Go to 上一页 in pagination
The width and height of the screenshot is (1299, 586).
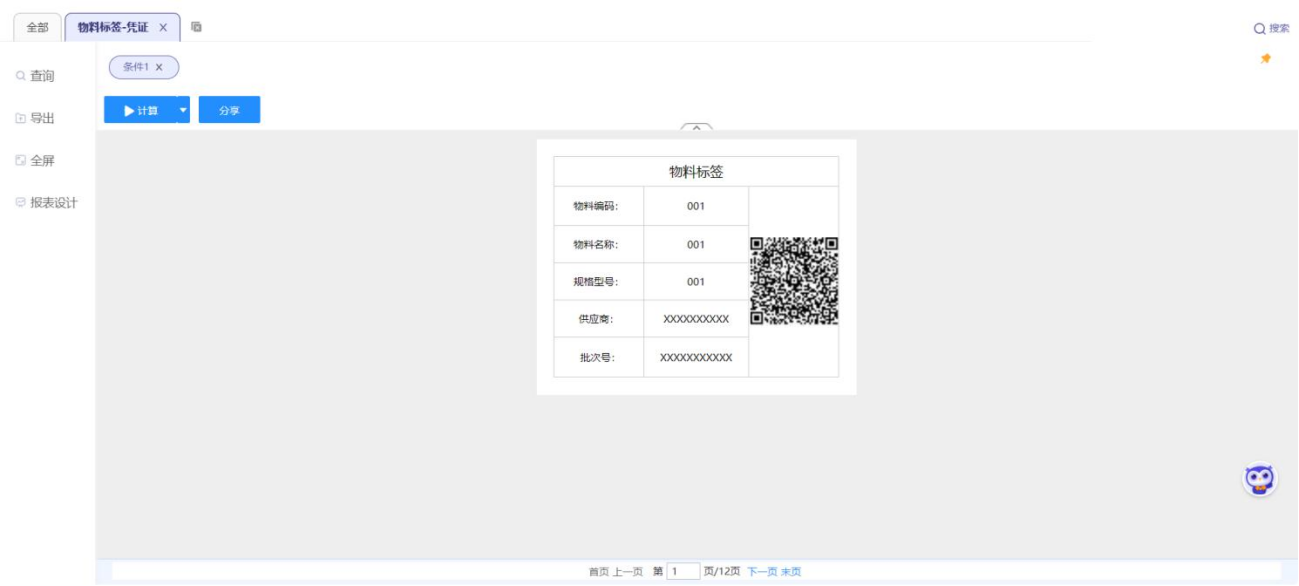(628, 572)
